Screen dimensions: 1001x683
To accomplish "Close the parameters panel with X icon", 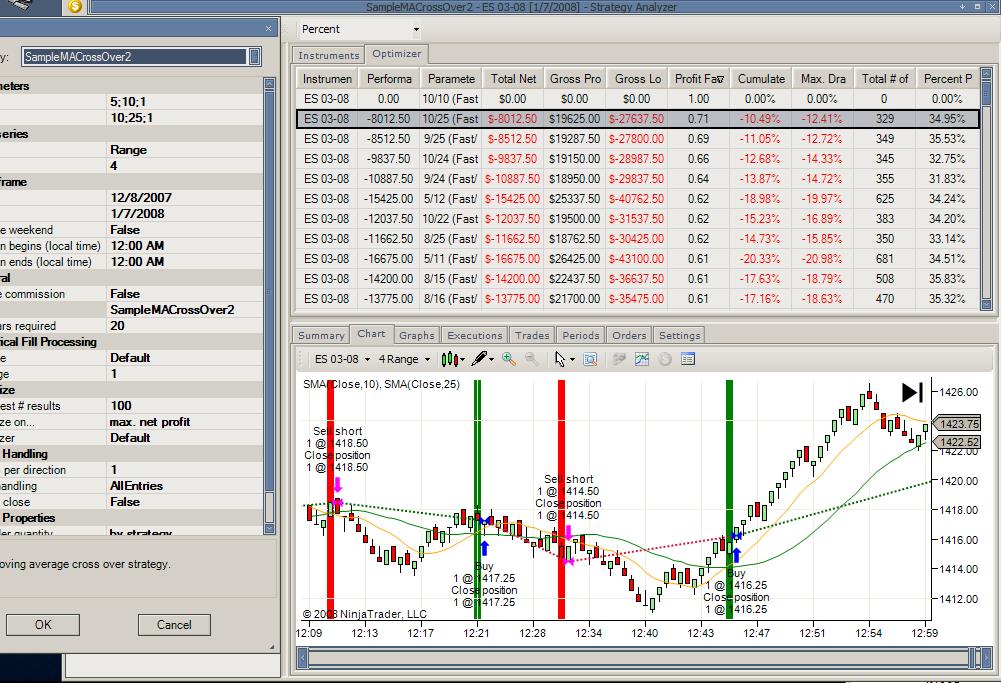I will 268,28.
